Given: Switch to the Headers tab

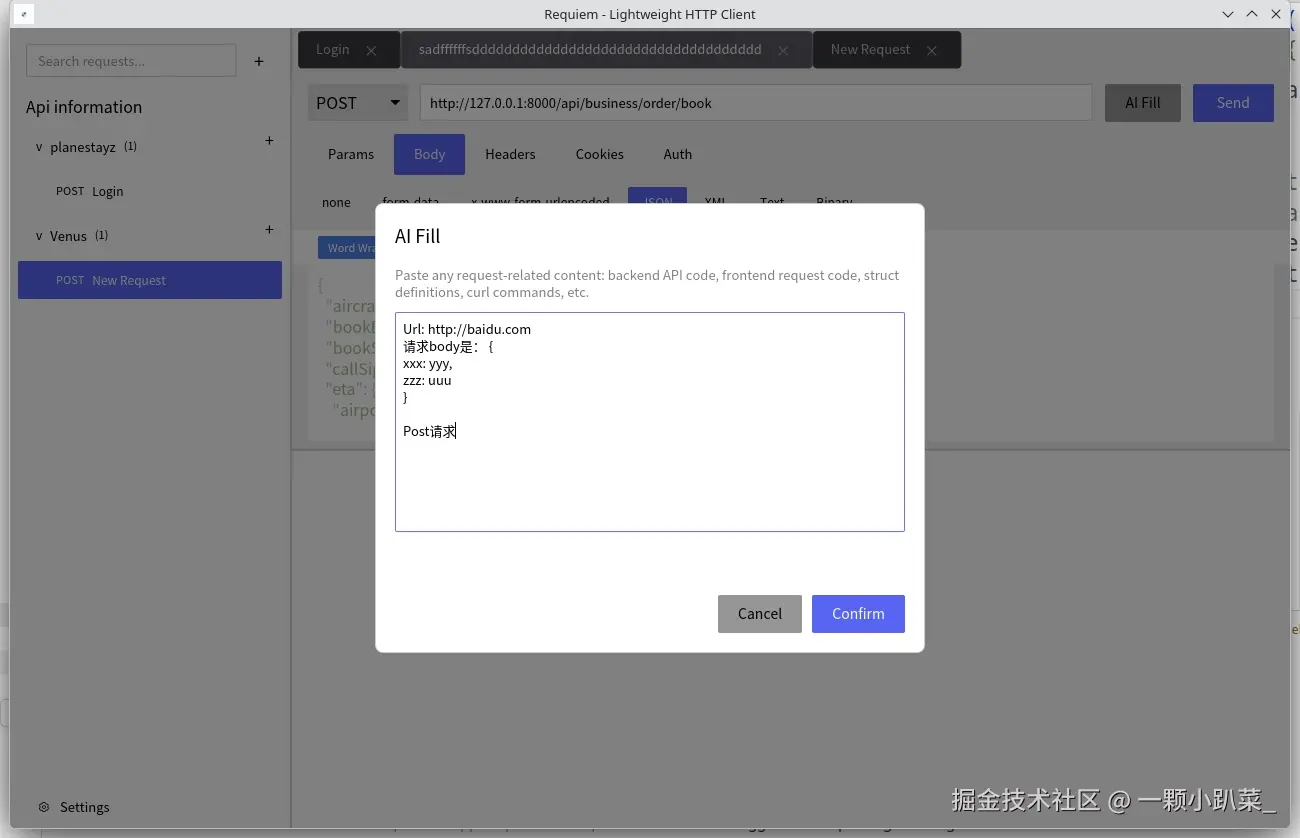Looking at the screenshot, I should 510,154.
